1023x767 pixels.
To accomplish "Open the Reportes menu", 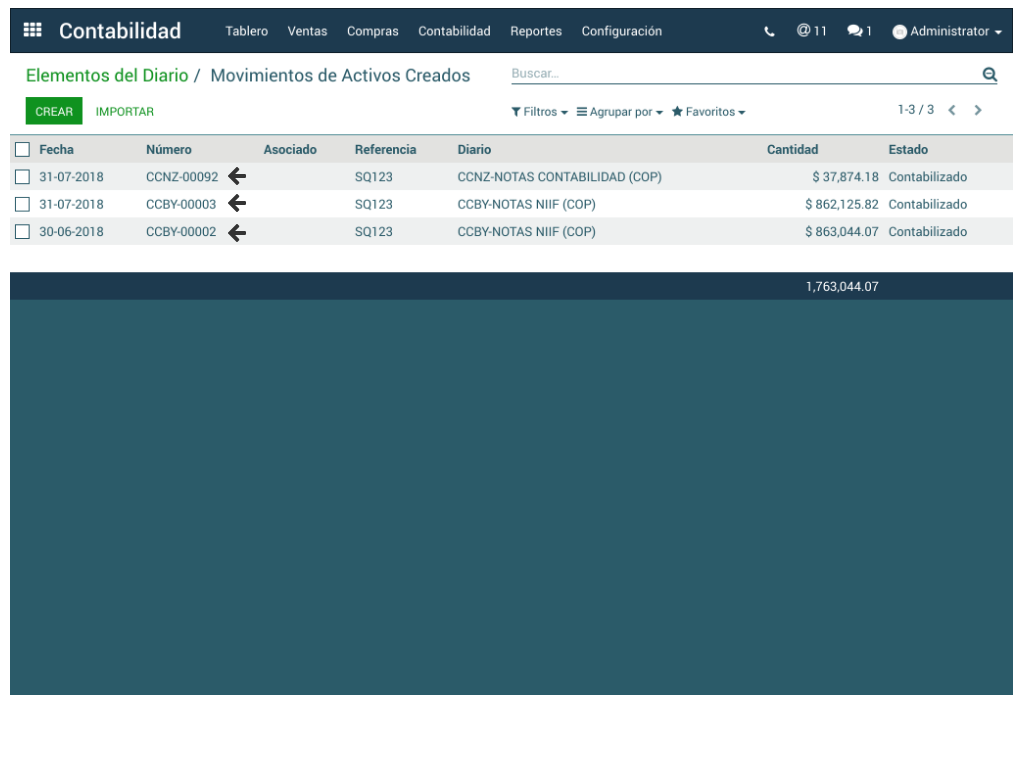I will 535,32.
